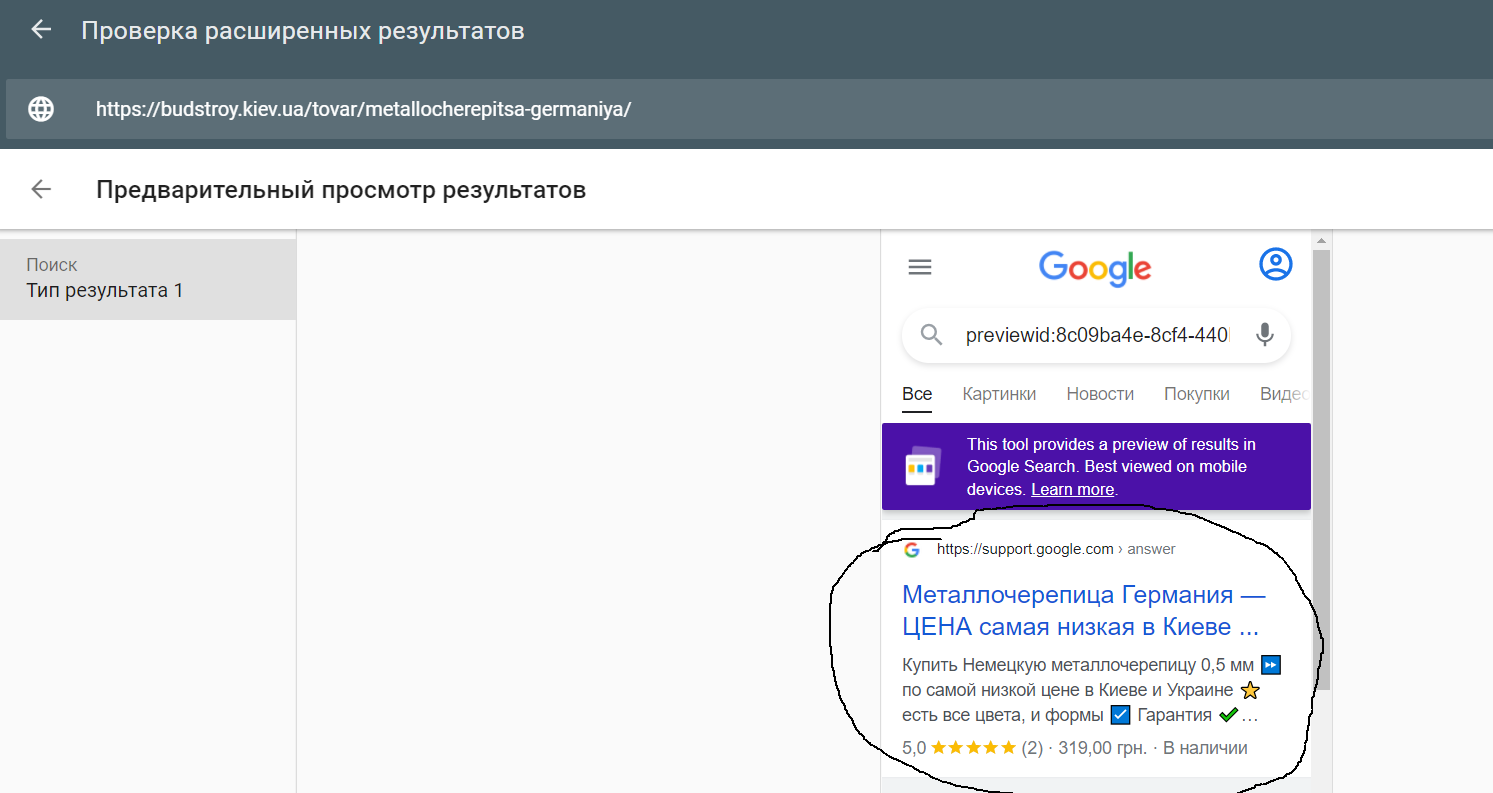Click snippet text Купить Немецкую металлочерепицу
The height and width of the screenshot is (793, 1493).
point(1091,690)
